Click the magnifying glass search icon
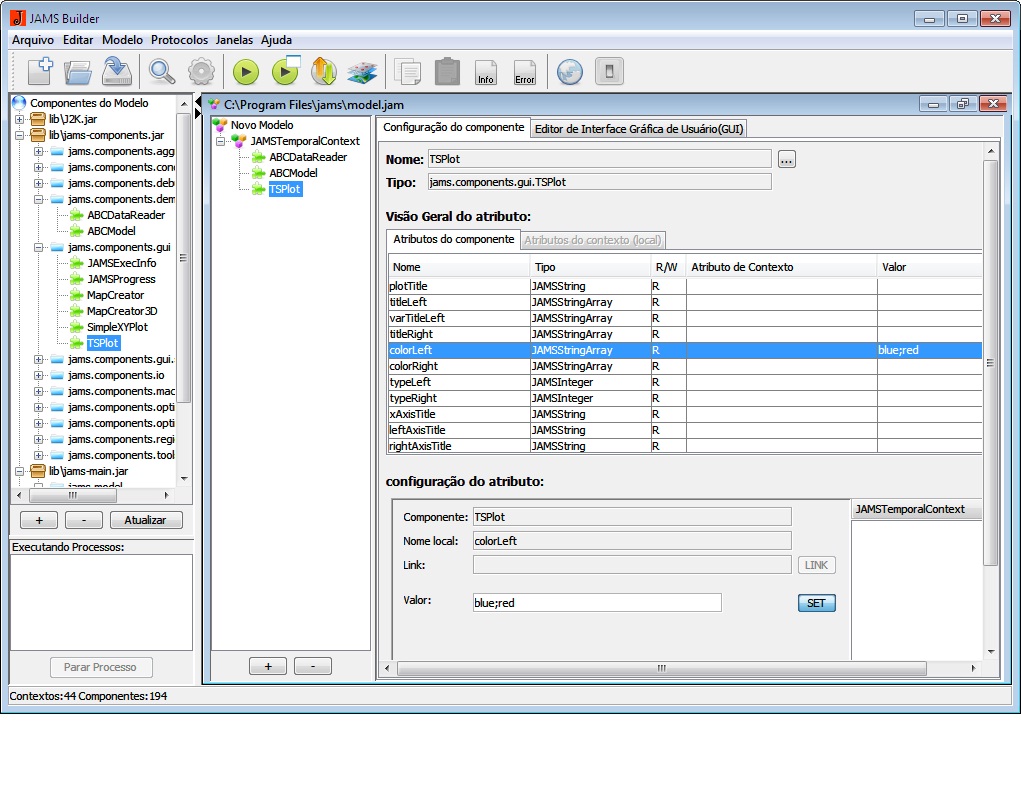The image size is (1021, 810). pos(161,72)
